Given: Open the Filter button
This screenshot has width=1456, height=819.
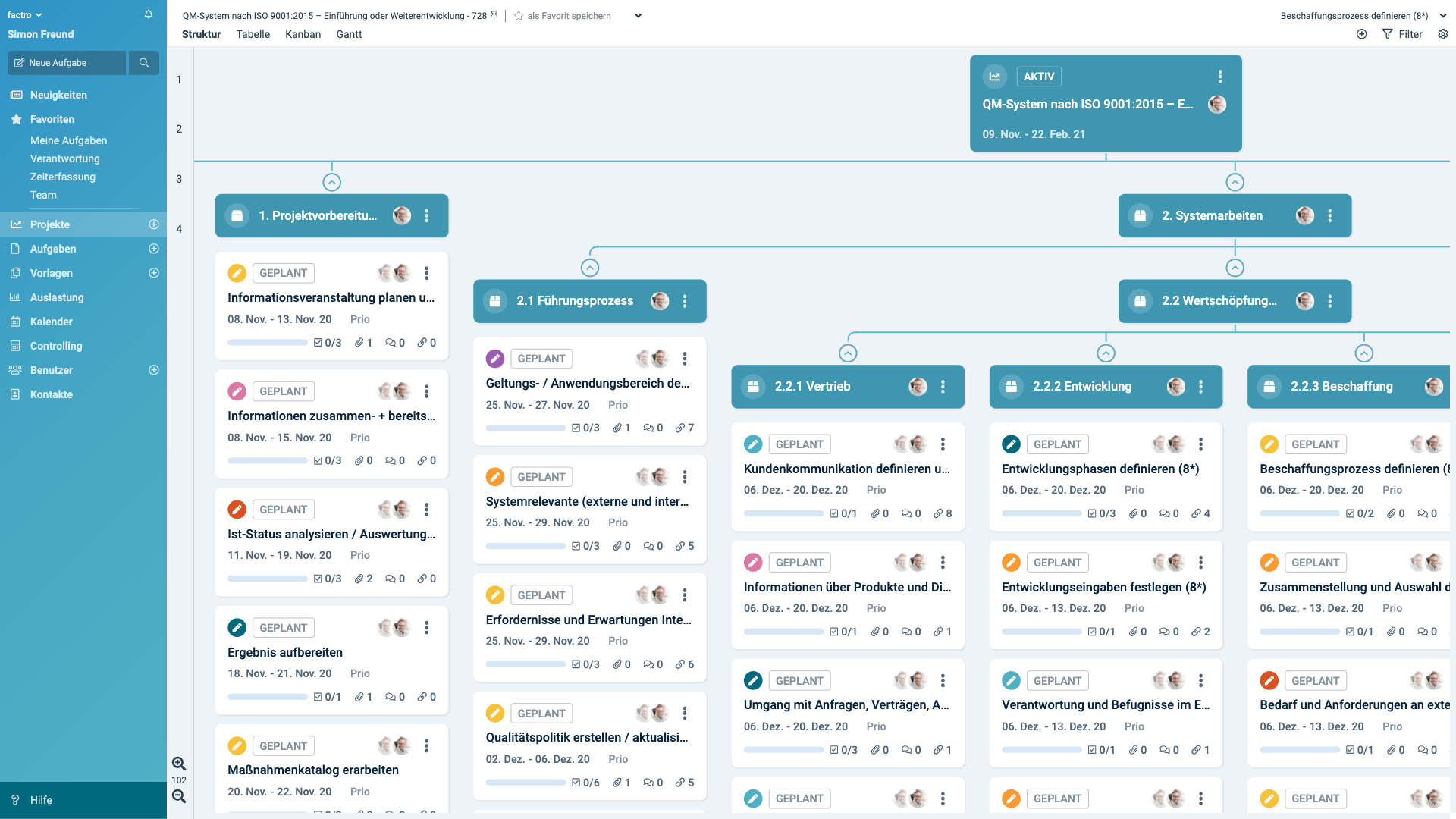Looking at the screenshot, I should [1402, 34].
